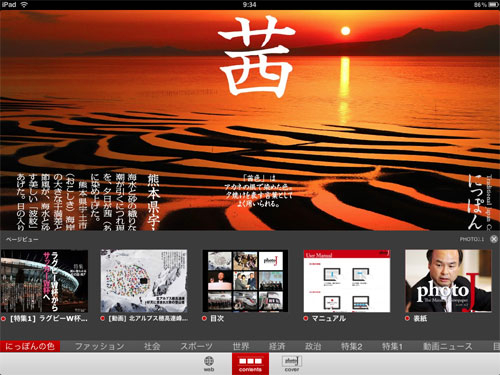Check the iPad battery status icon
Viewport: 500px width, 375px height.
pyautogui.click(x=492, y=5)
